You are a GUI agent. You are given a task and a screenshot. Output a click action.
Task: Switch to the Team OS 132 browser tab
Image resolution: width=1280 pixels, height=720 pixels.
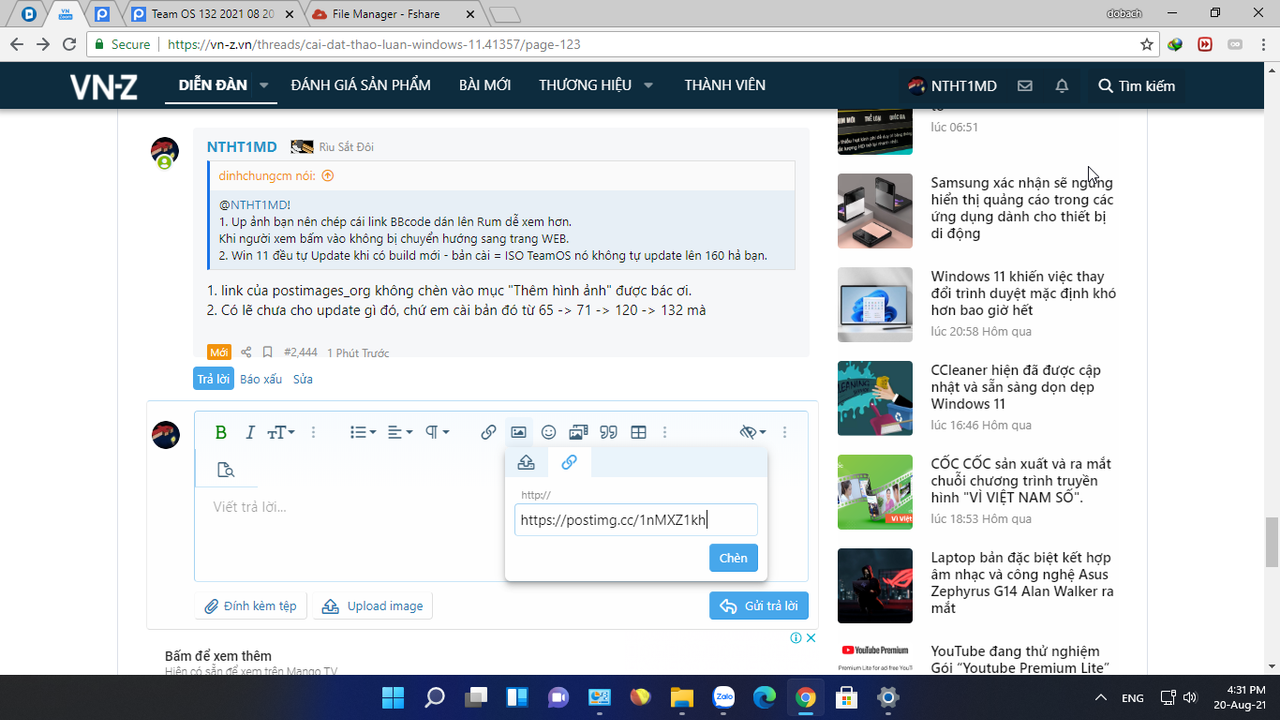213,15
